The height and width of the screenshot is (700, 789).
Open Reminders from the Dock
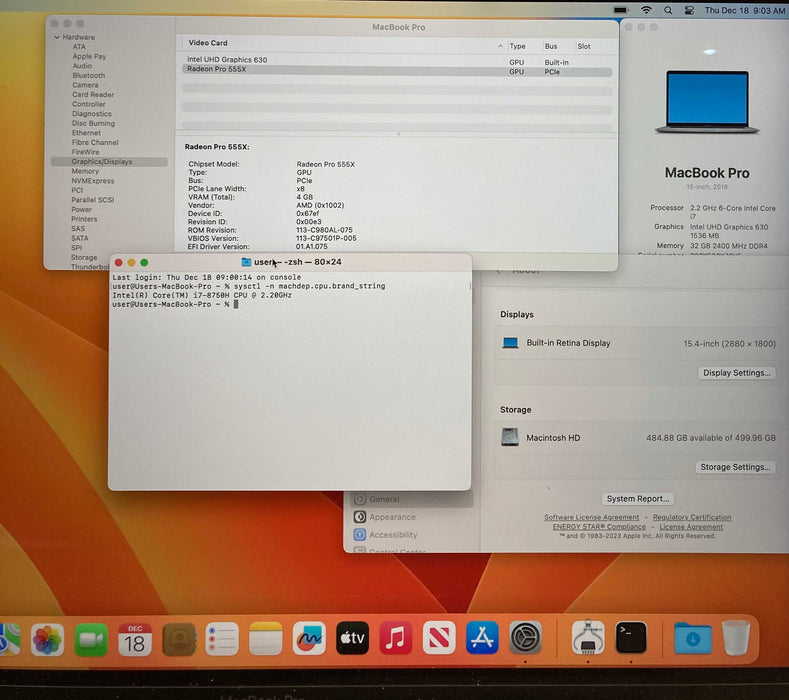(222, 639)
